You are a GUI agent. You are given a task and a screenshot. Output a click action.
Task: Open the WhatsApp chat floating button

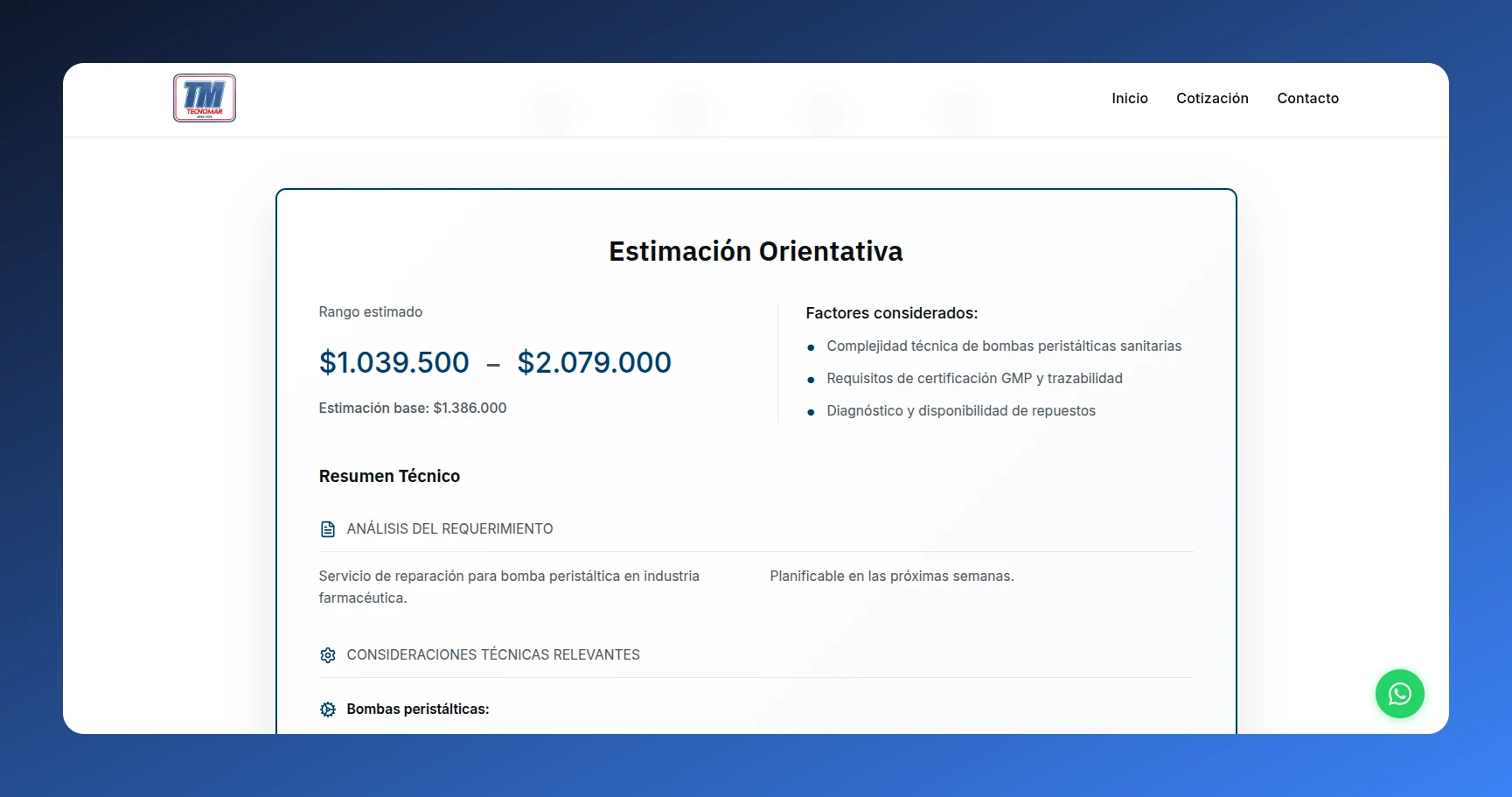point(1399,694)
